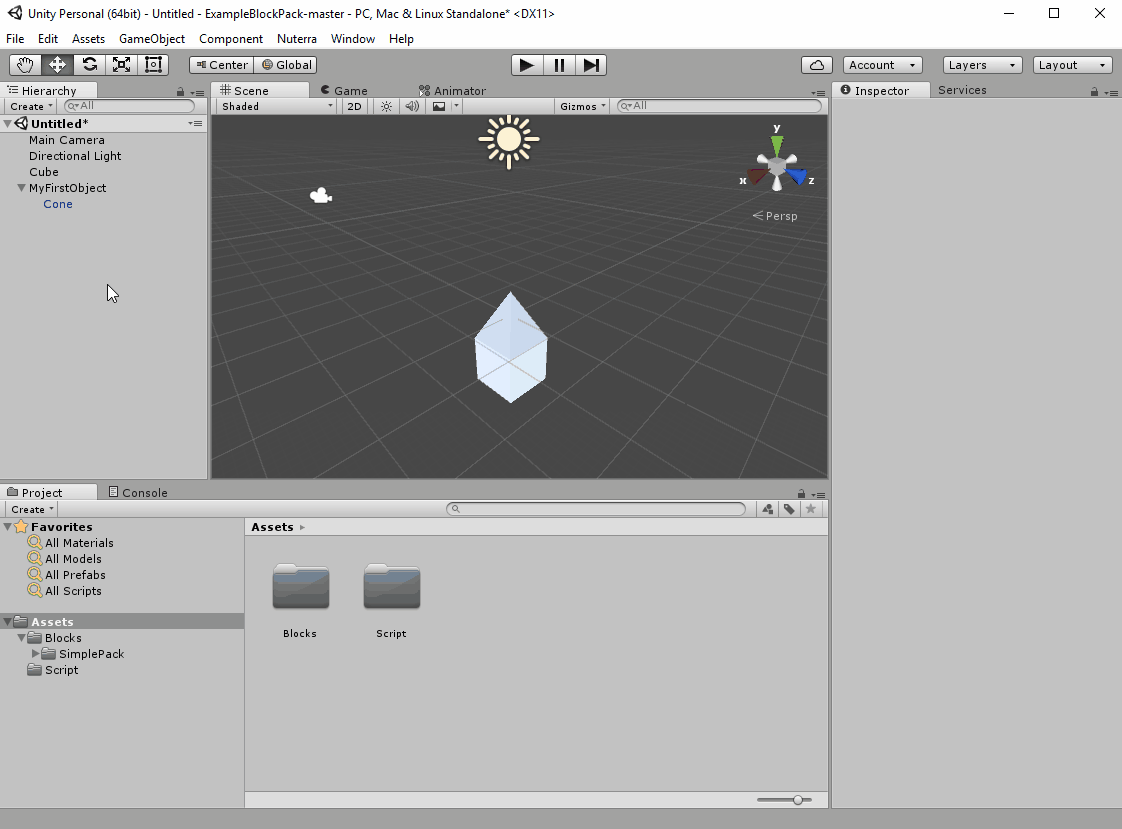
Task: Switch to the Services tab
Action: click(962, 90)
